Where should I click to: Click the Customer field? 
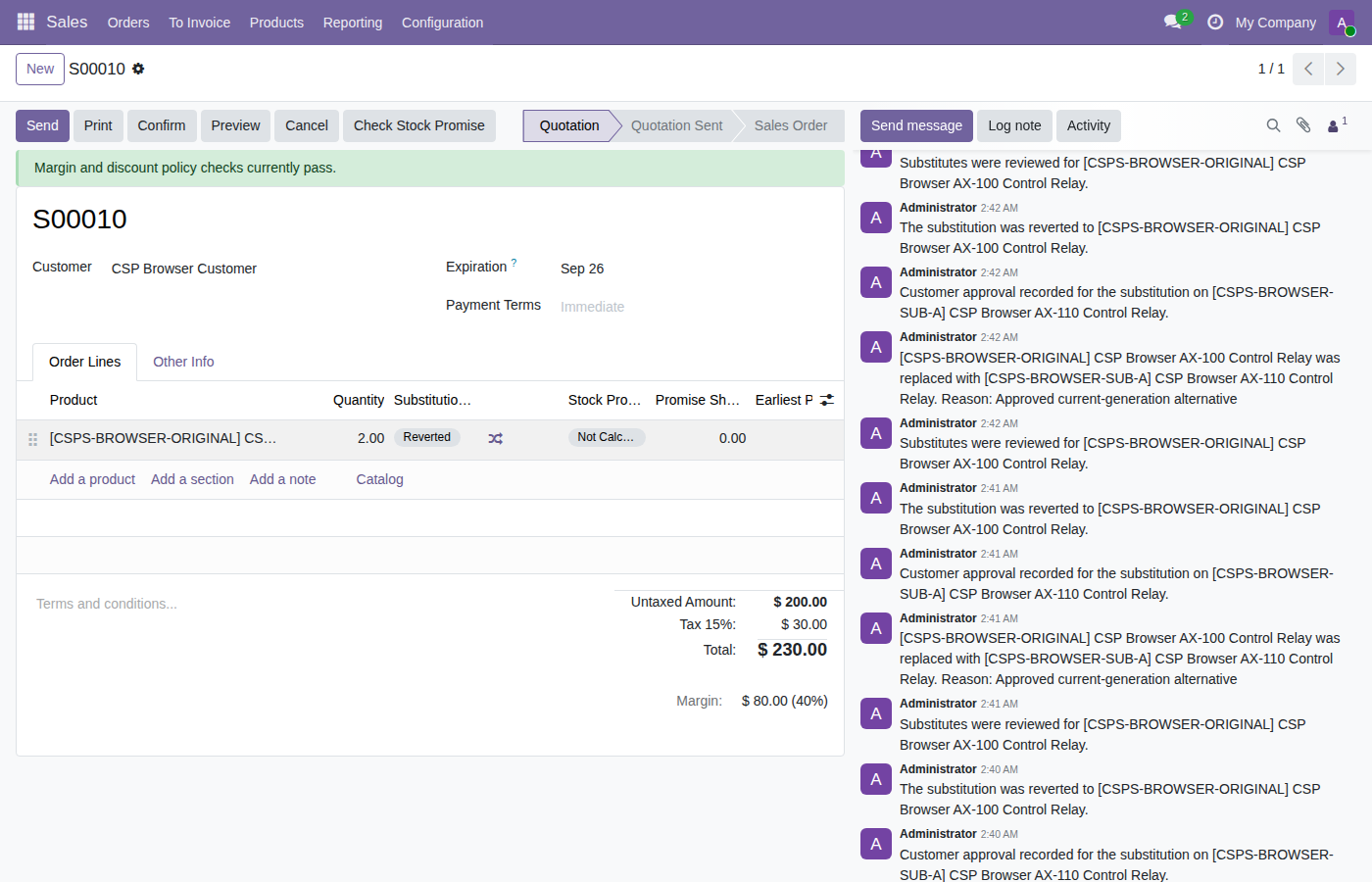pyautogui.click(x=265, y=269)
